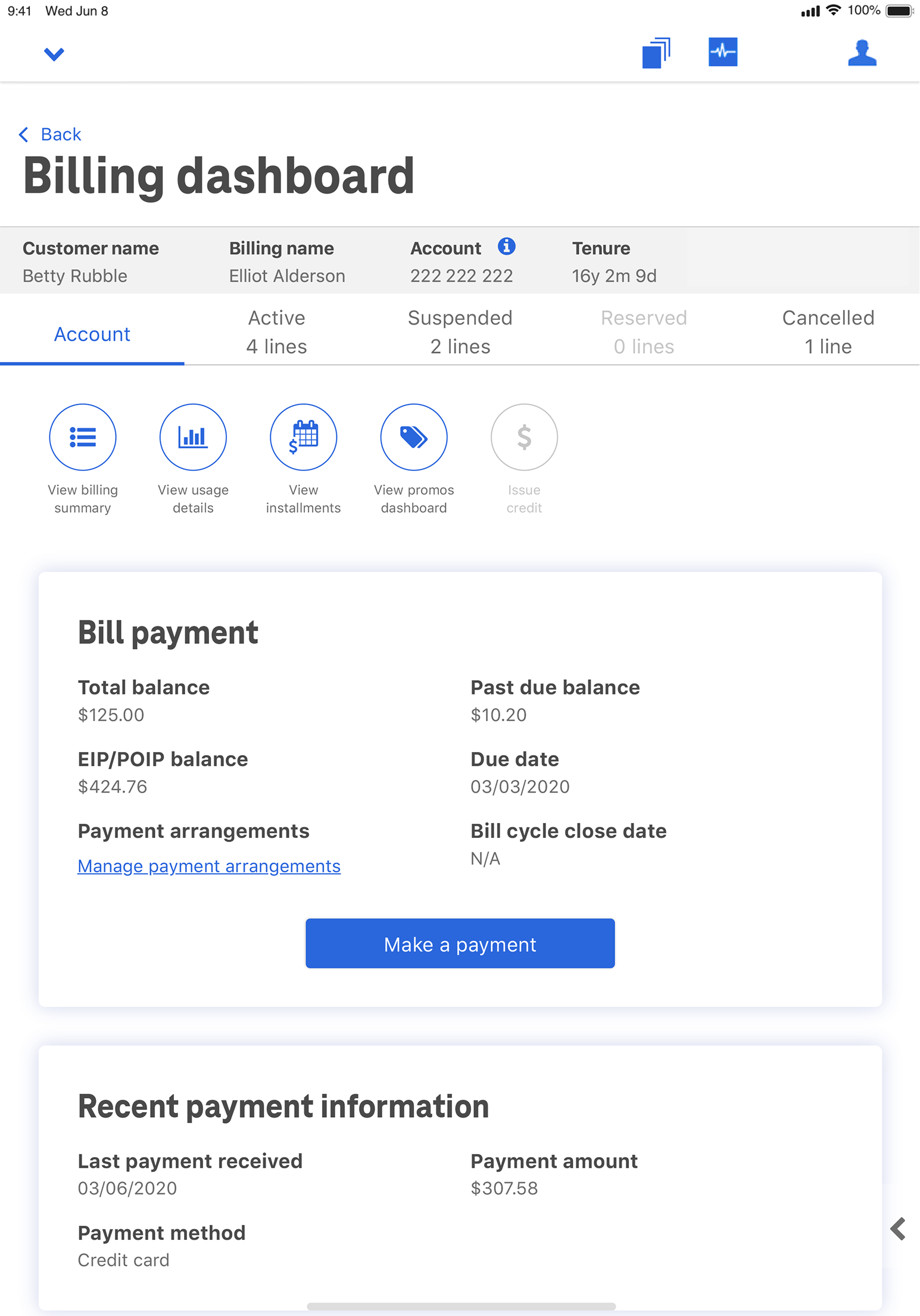The image size is (920, 1316).
Task: Expand the side panel chevron at right edge
Action: click(898, 1229)
